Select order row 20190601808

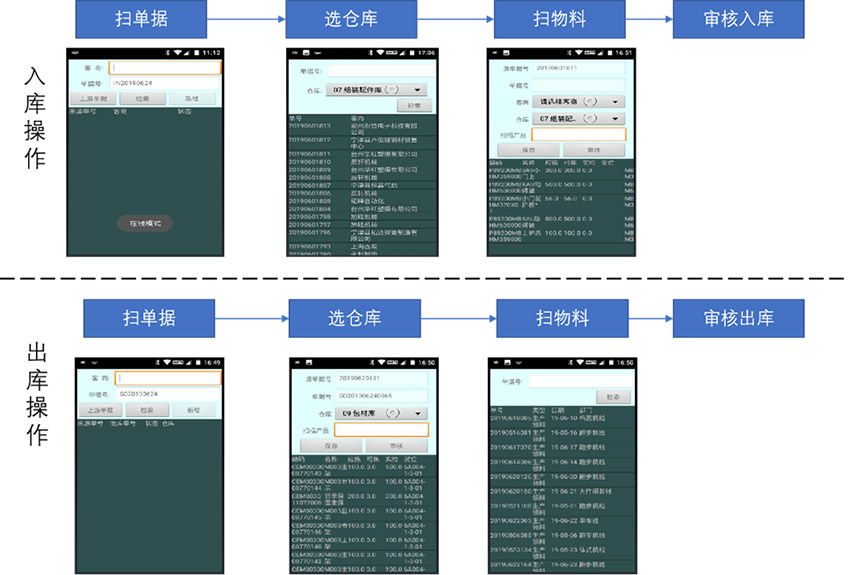(362, 177)
